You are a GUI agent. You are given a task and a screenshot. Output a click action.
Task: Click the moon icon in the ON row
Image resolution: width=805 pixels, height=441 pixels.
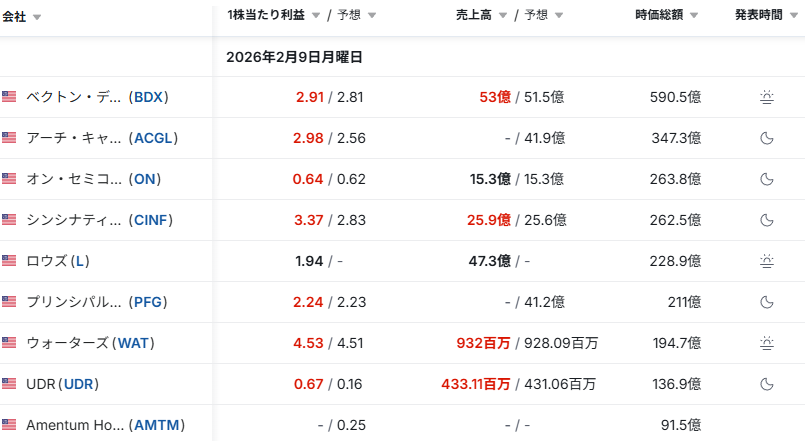767,179
